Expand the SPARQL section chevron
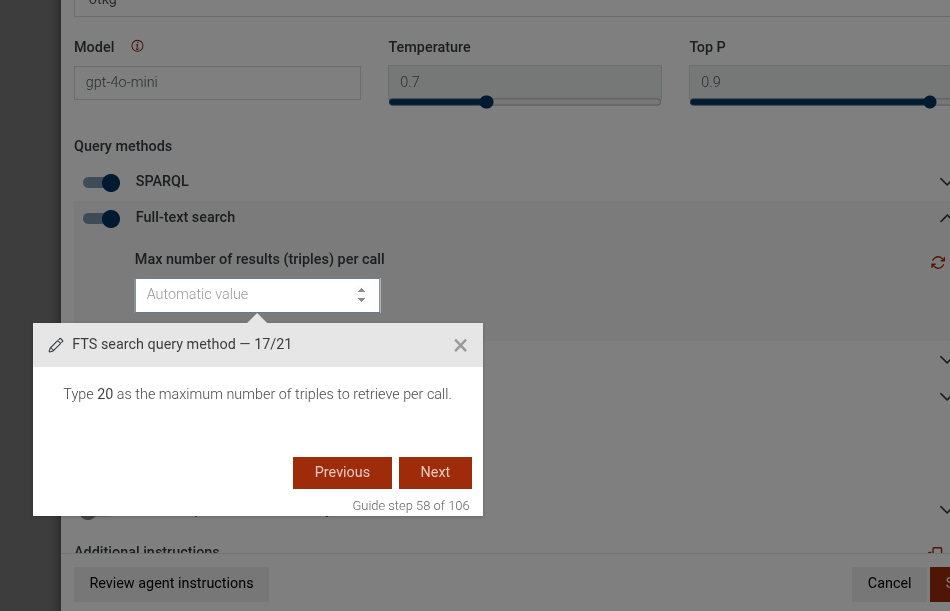 coord(944,182)
